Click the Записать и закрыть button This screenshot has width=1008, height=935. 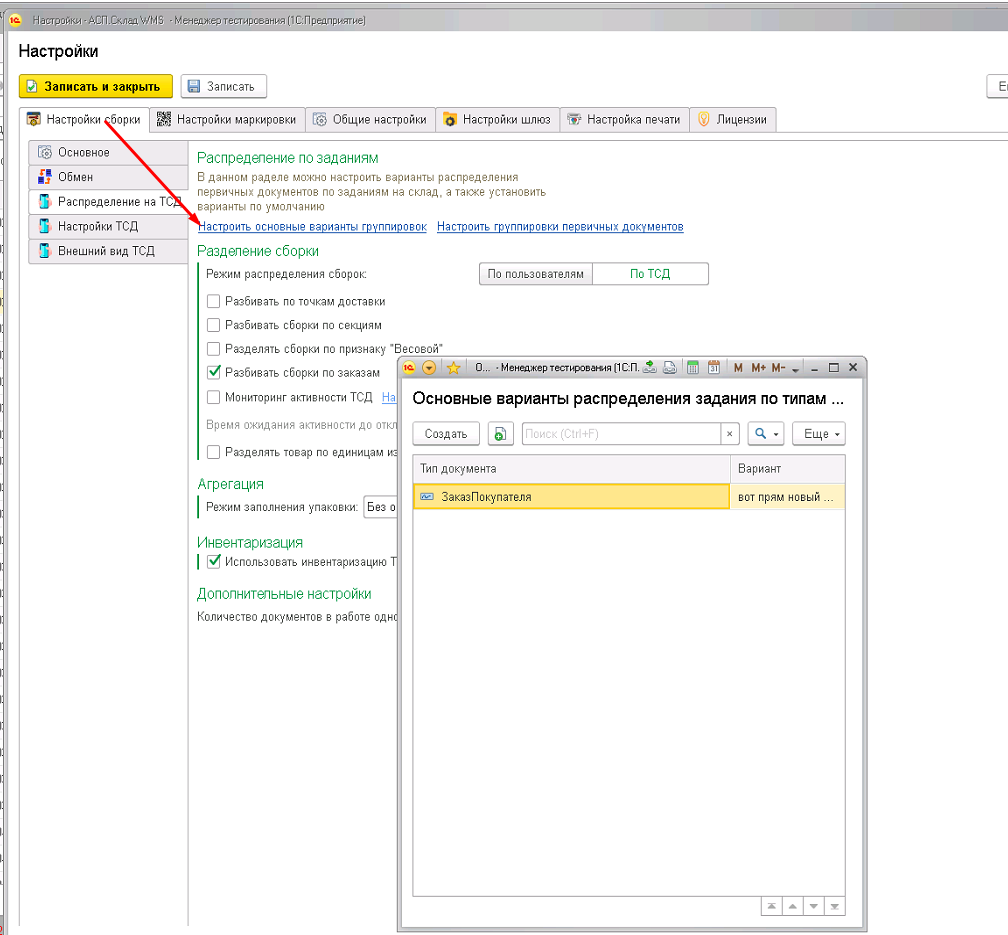[96, 86]
